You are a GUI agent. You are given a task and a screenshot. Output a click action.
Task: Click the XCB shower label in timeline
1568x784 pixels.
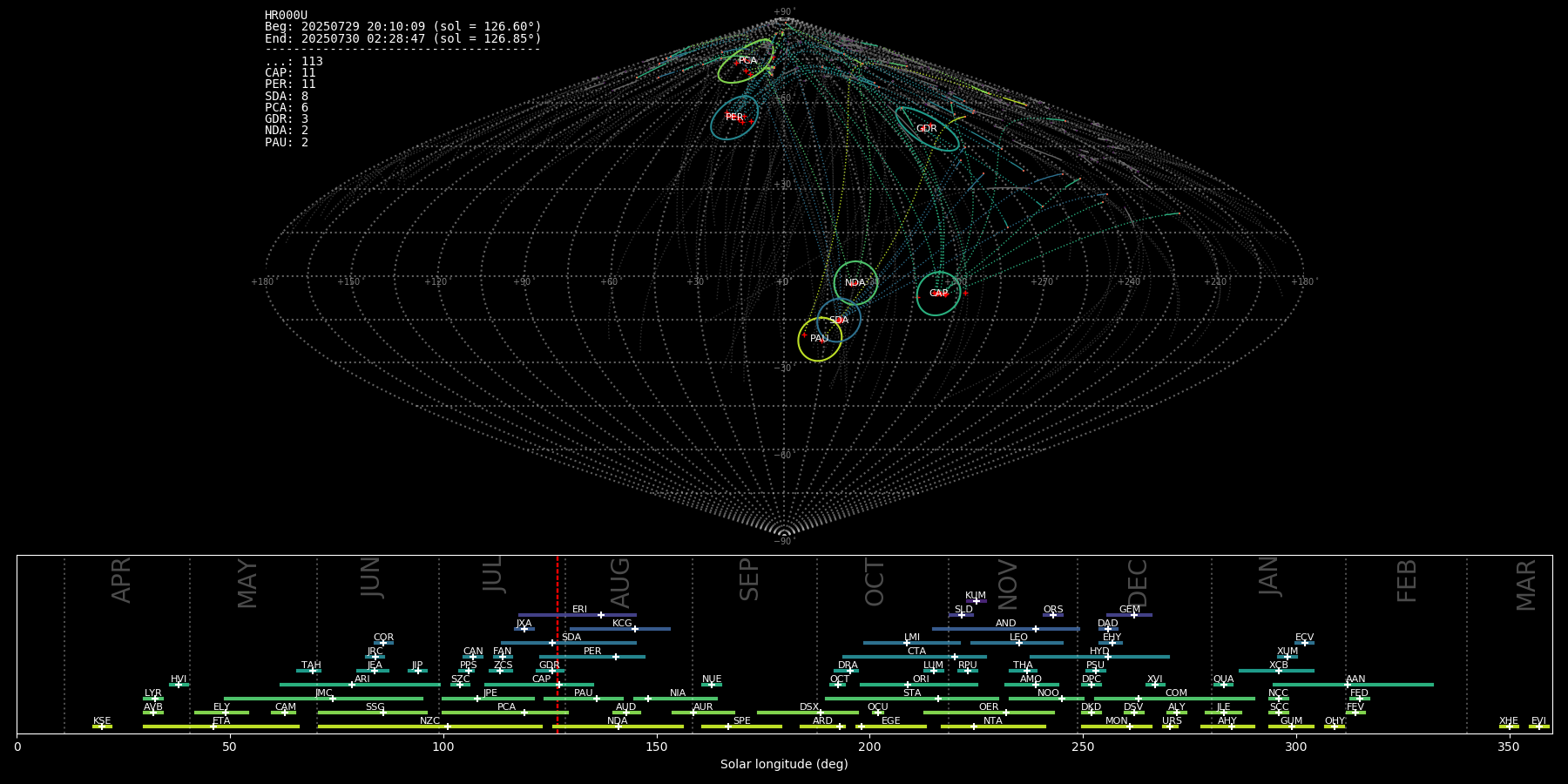[1279, 666]
